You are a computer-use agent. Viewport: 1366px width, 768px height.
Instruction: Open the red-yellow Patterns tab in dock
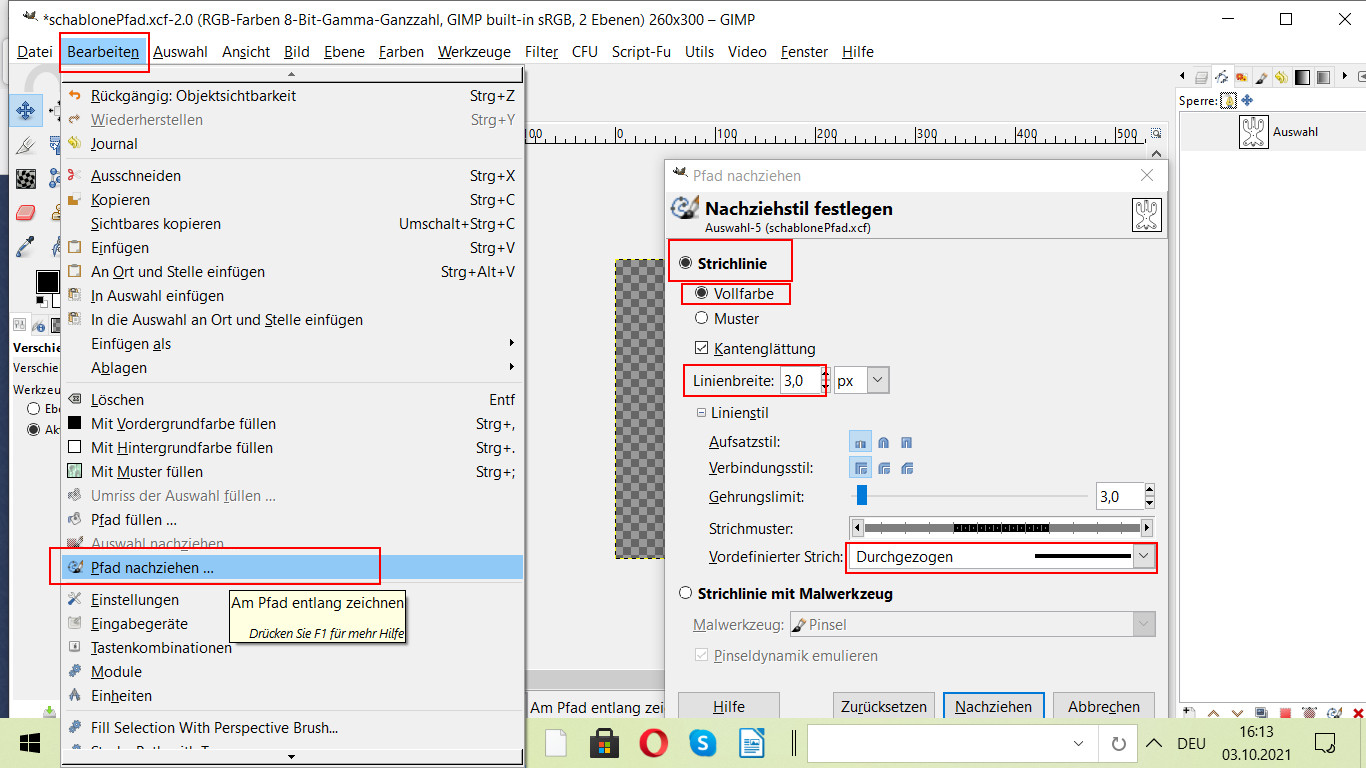click(1242, 76)
